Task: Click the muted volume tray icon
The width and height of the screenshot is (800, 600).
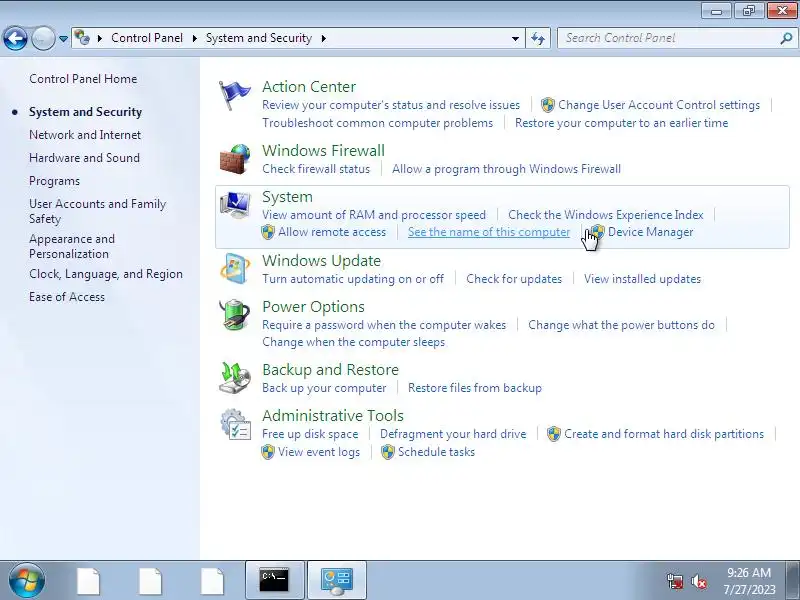Action: [x=698, y=581]
